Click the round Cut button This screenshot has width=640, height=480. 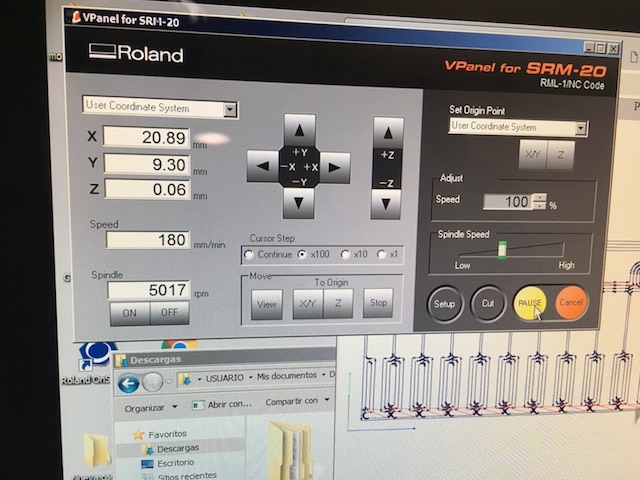click(x=488, y=304)
